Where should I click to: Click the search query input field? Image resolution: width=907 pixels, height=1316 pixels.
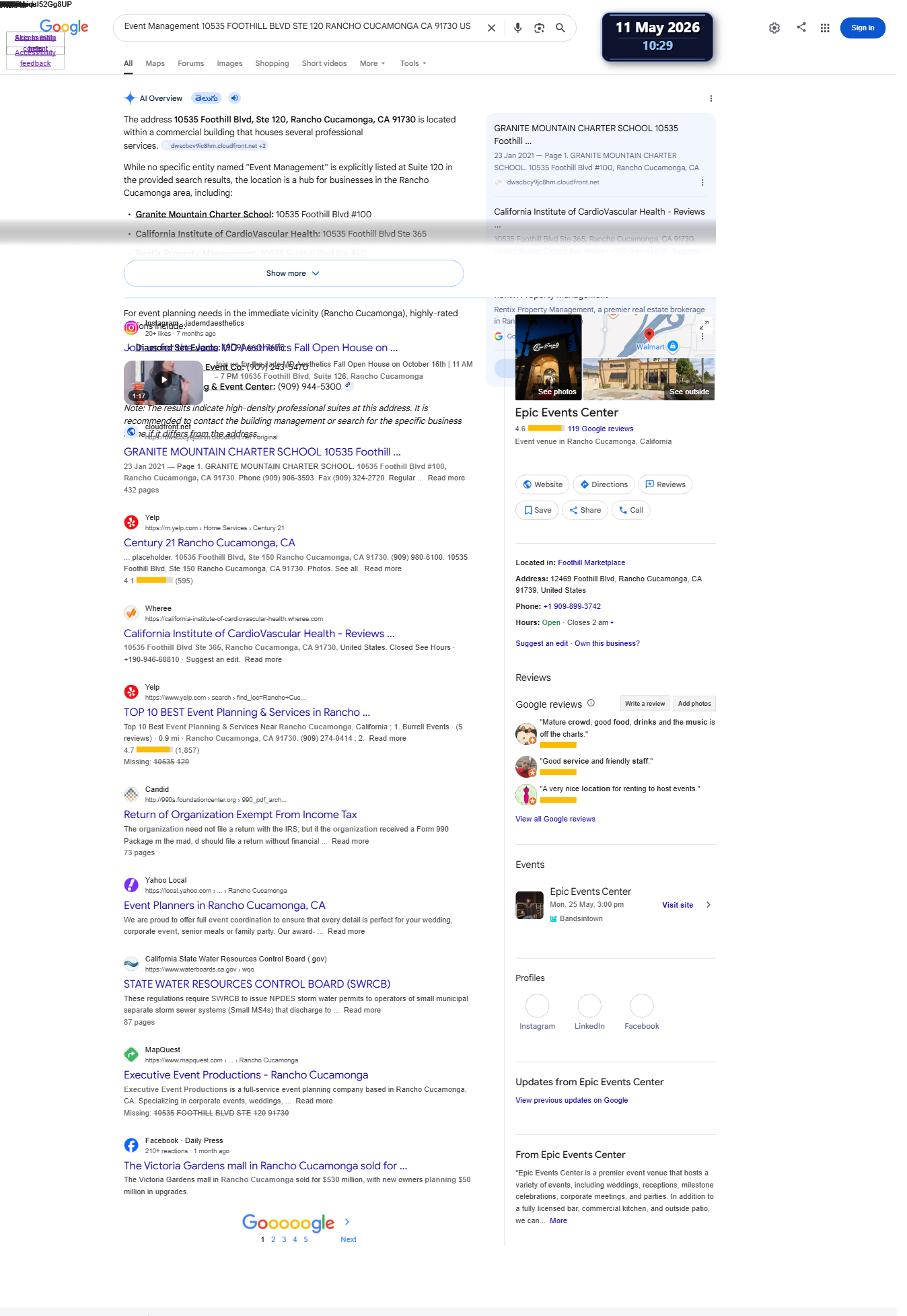coord(297,26)
